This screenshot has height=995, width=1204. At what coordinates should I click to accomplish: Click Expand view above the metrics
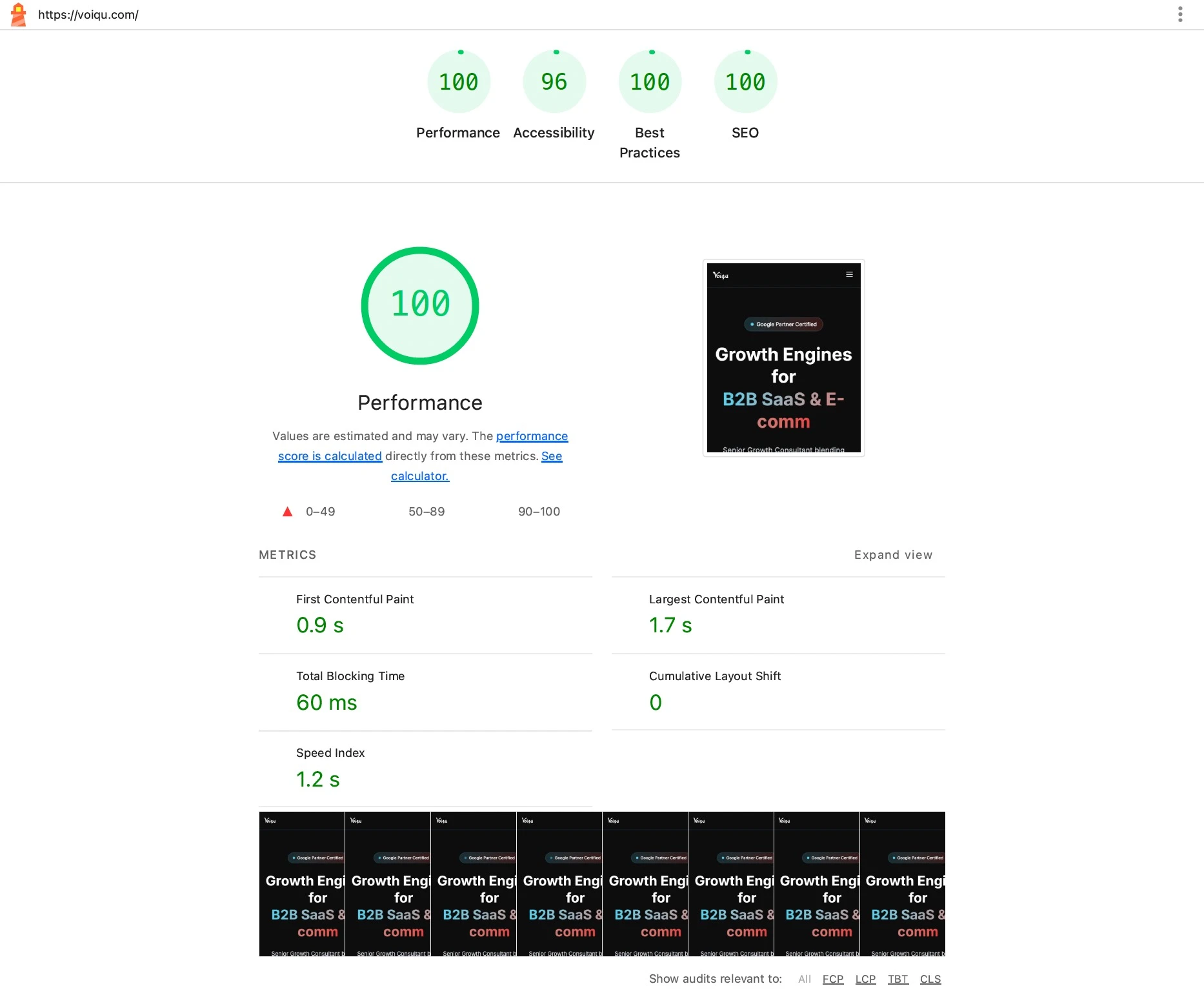[x=893, y=554]
